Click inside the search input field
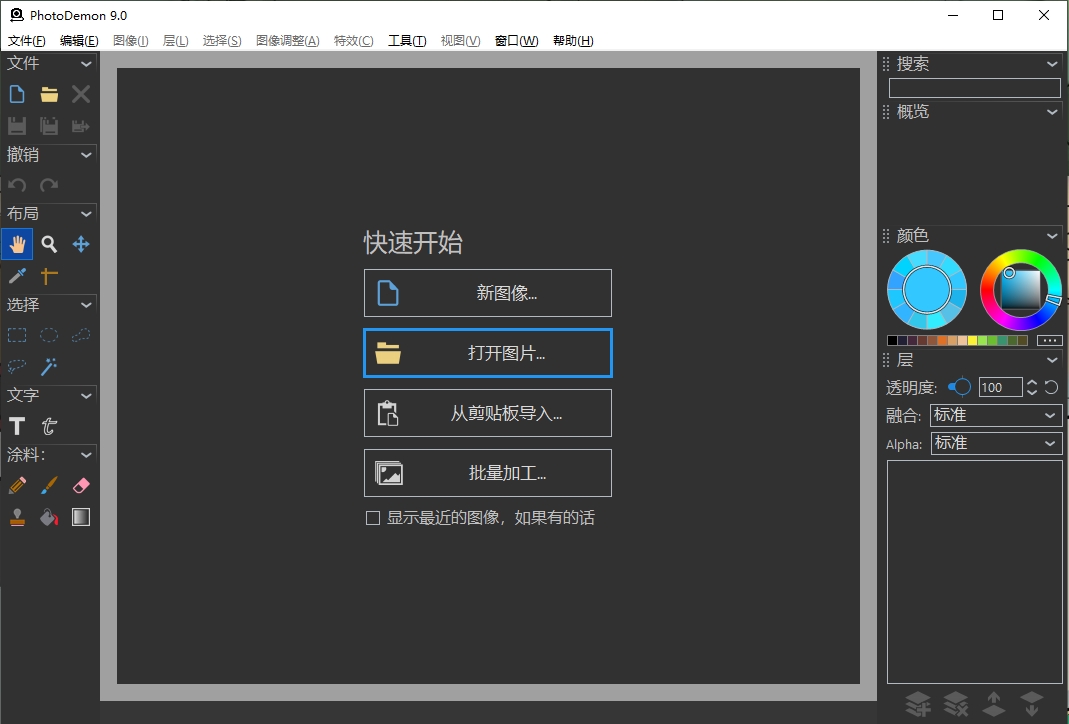 coord(974,87)
